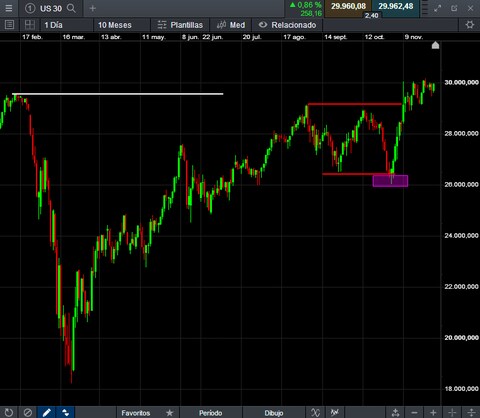480x418 pixels.
Task: Click the scroll-to-top arrow above price axis
Action: tap(435, 45)
